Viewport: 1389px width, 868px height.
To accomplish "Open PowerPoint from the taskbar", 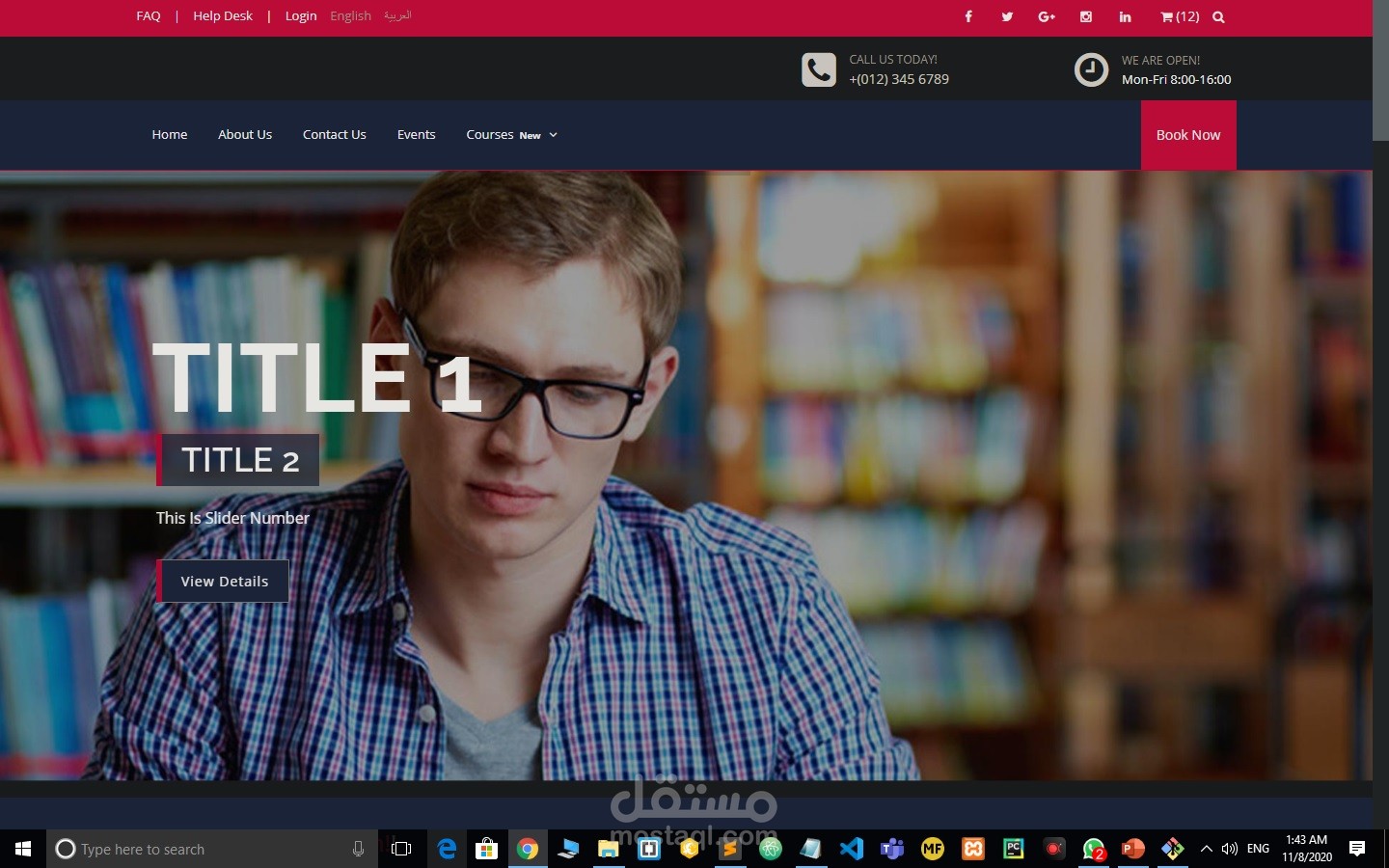I will pyautogui.click(x=1133, y=849).
